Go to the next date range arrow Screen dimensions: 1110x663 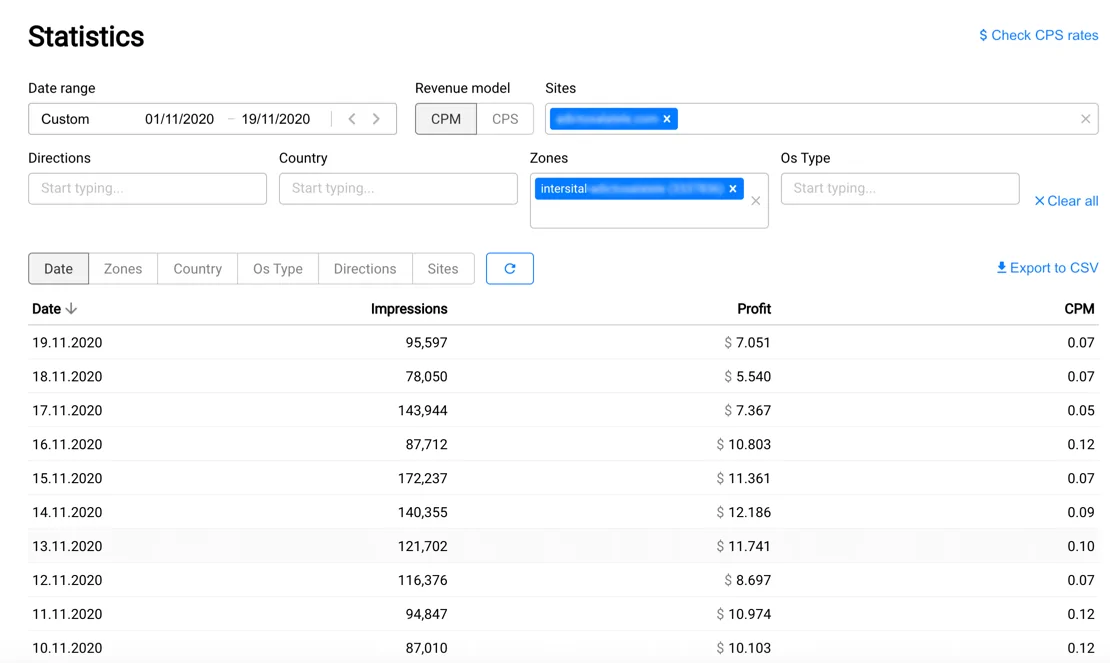click(377, 119)
